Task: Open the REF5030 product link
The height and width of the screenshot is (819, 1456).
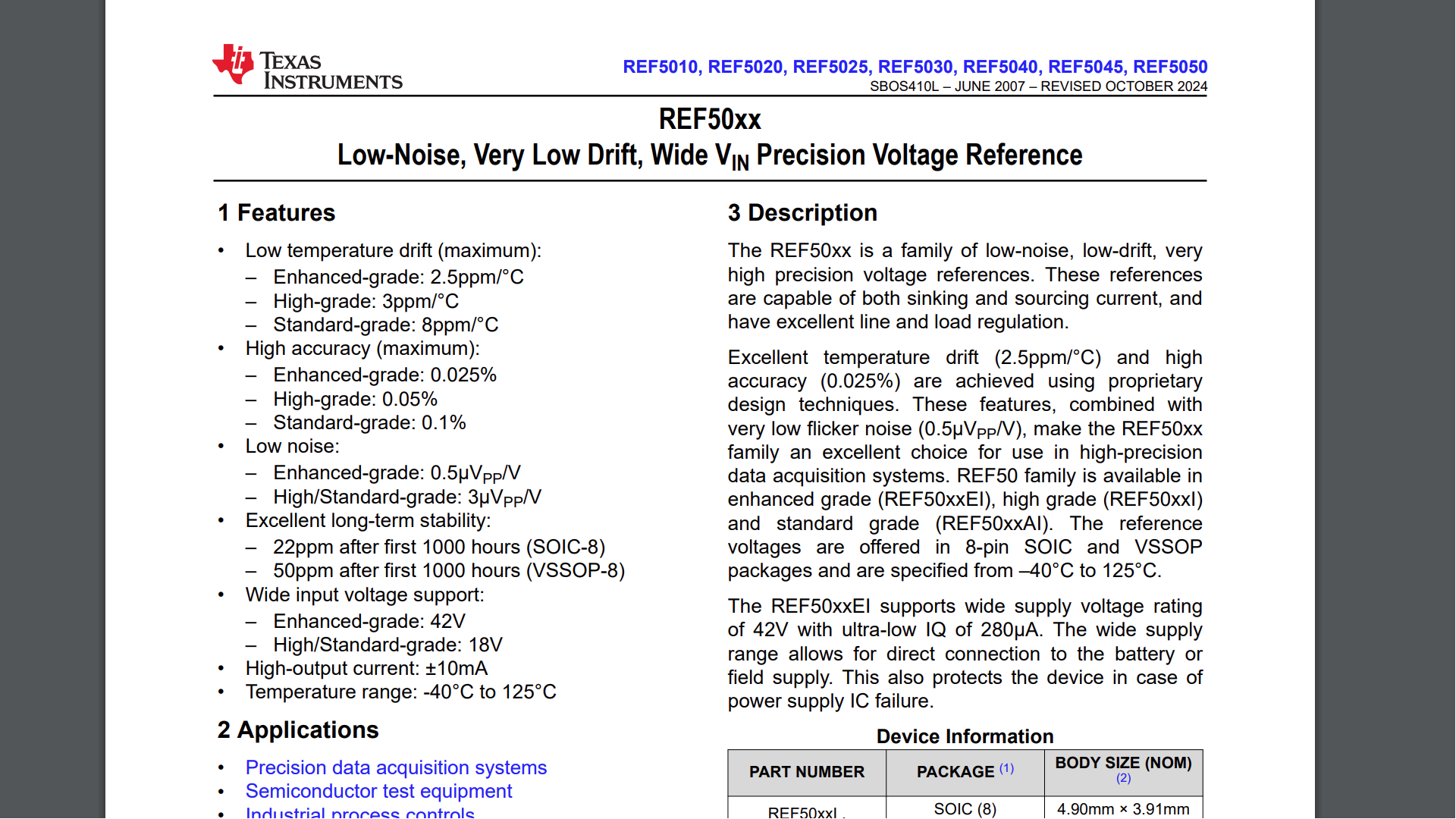Action: (x=915, y=67)
